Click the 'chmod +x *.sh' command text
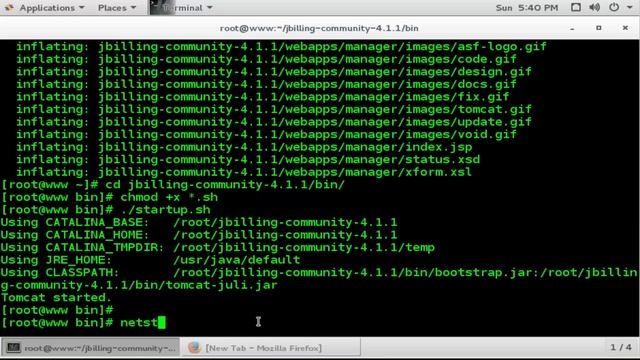Viewport: 640px width, 360px height. tap(169, 197)
